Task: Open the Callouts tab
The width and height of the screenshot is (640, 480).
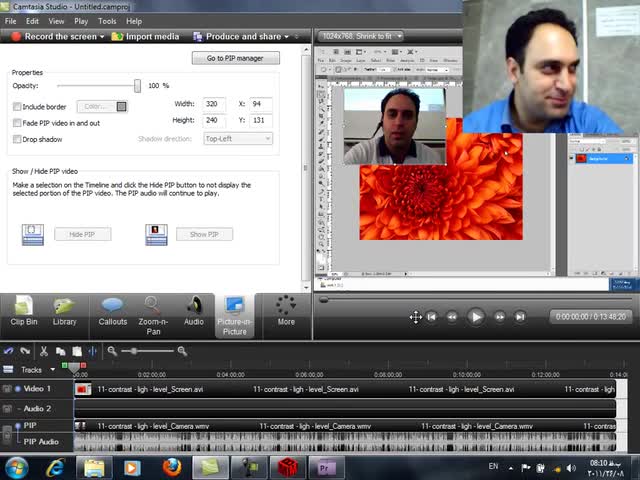Action: pos(112,312)
